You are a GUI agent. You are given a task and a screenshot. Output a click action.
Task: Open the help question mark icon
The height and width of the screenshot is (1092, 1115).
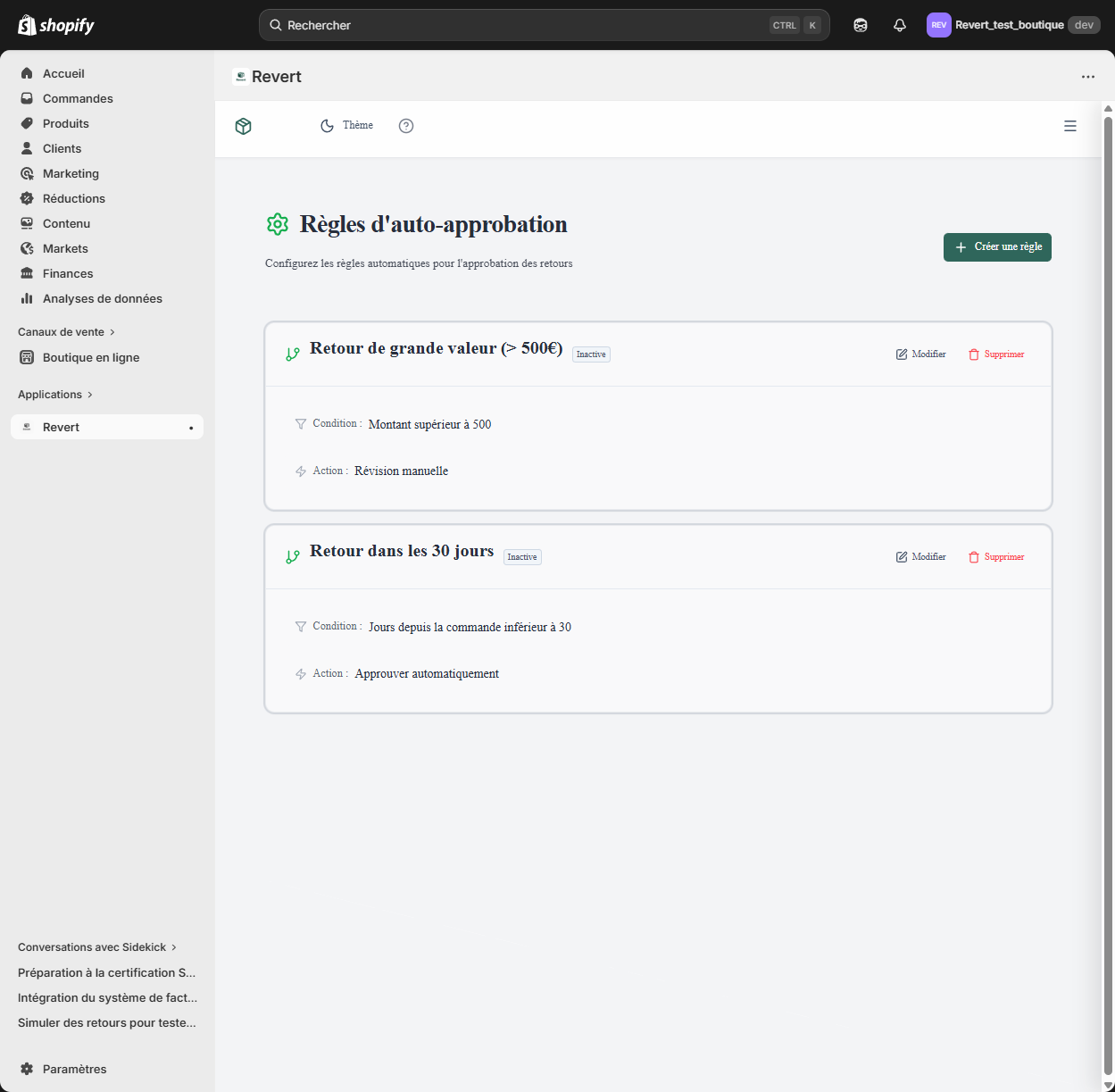click(406, 126)
